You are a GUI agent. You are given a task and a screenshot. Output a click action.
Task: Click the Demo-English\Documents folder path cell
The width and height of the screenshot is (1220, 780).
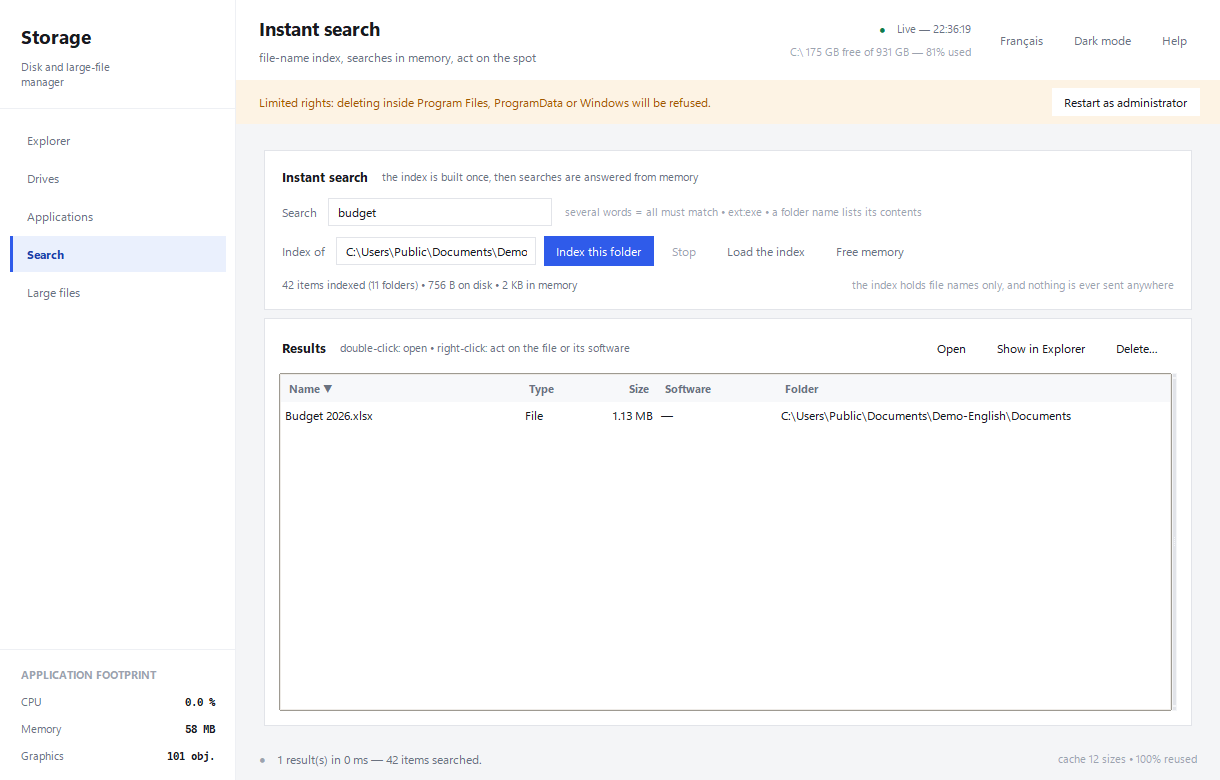(926, 416)
